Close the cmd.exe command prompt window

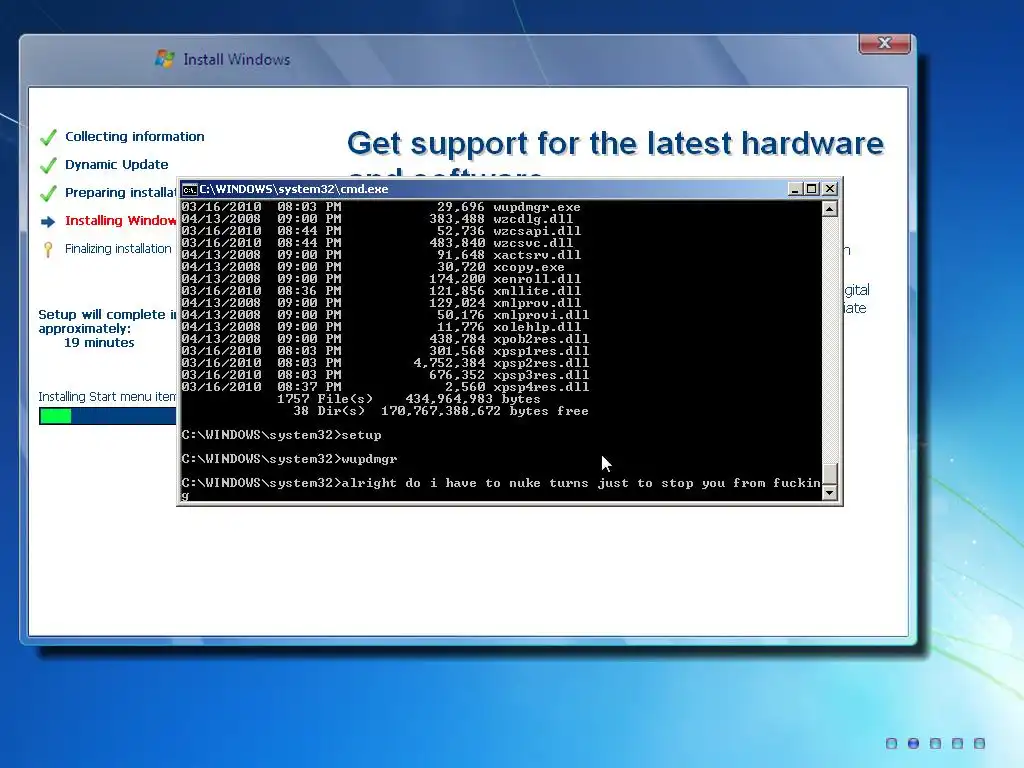829,189
